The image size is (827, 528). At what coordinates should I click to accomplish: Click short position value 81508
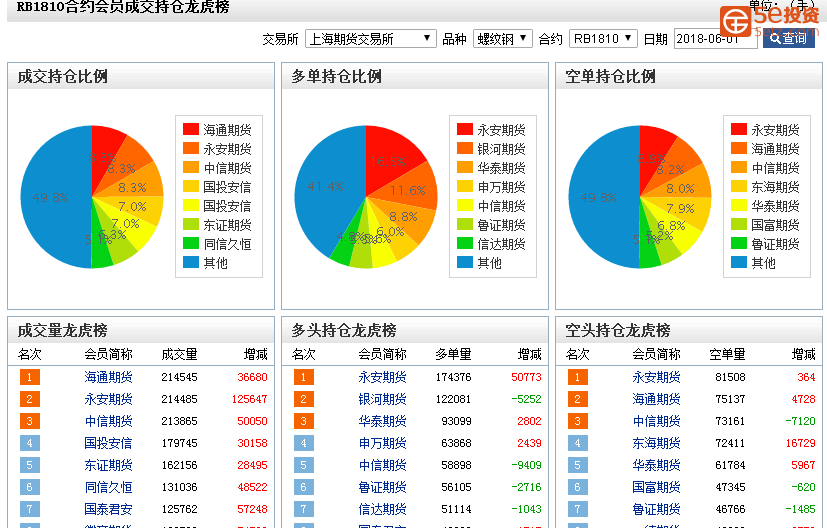coord(730,377)
